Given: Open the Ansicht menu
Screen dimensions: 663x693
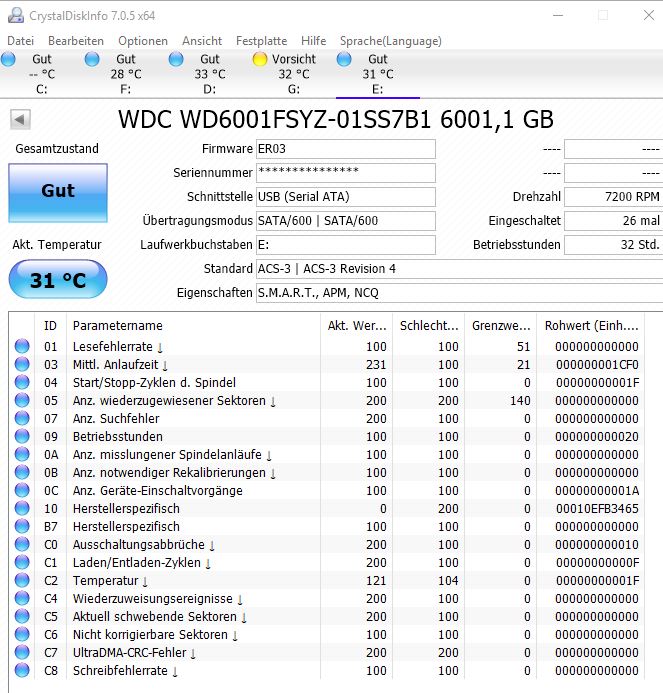Looking at the screenshot, I should [202, 41].
